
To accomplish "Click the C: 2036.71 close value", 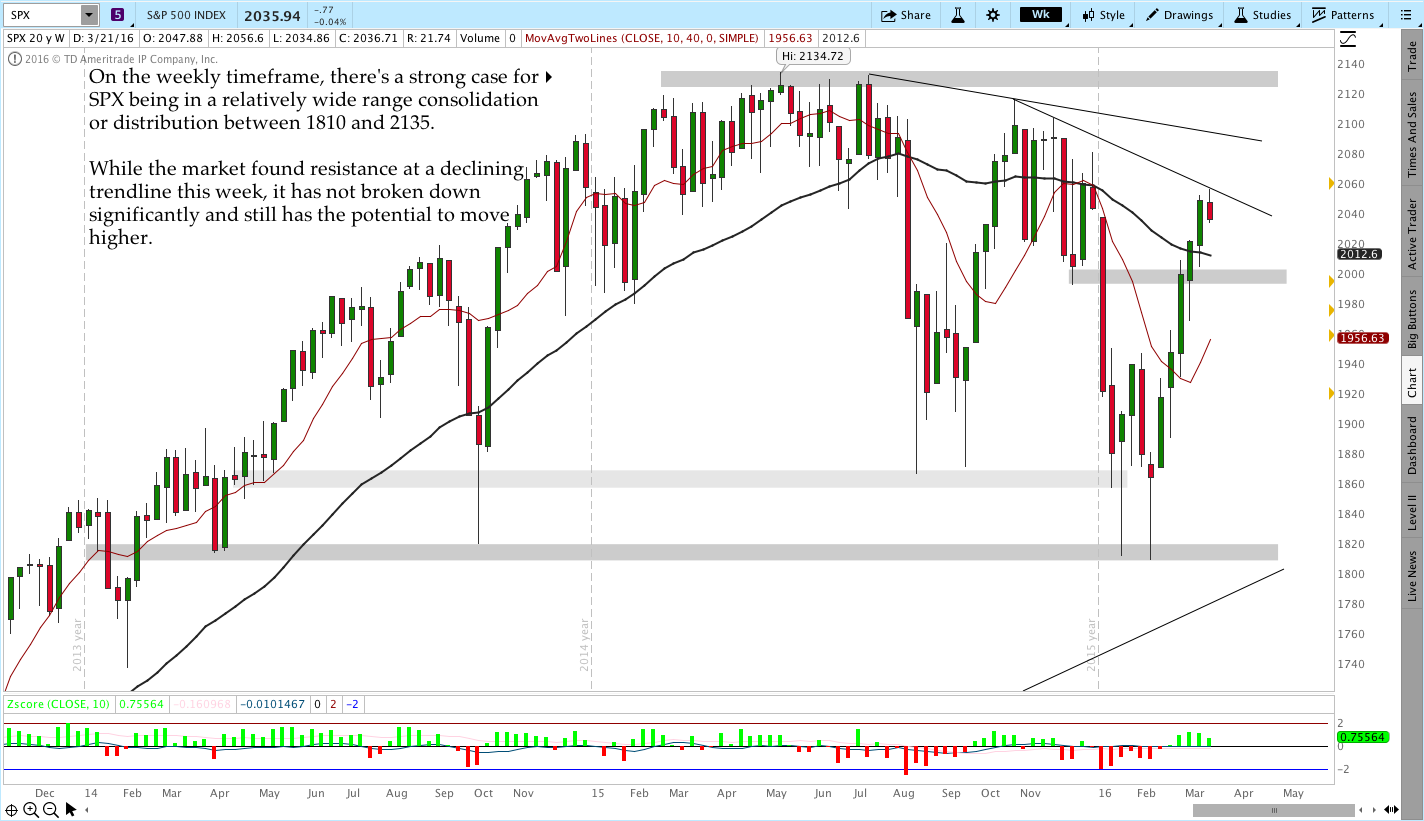I will 370,38.
